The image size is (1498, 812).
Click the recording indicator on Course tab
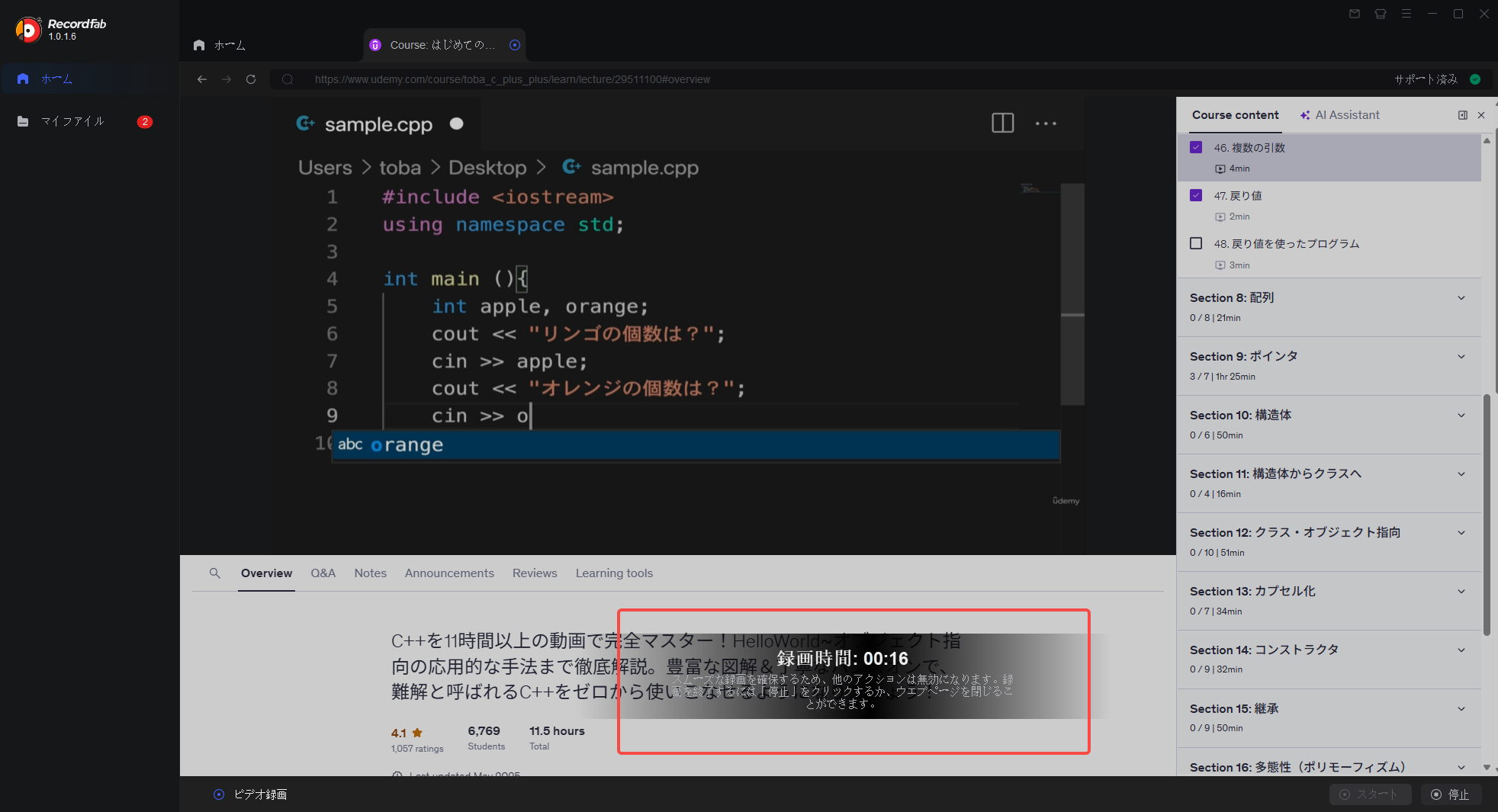515,45
